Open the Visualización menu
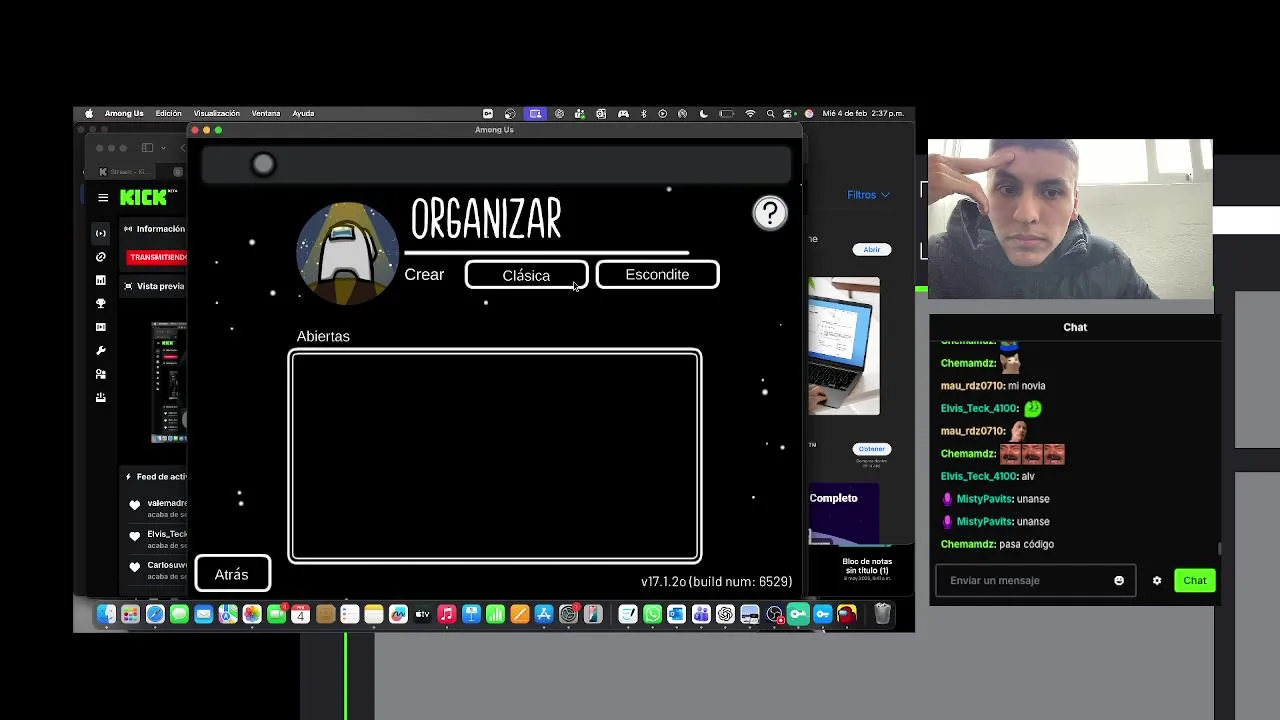 [217, 114]
